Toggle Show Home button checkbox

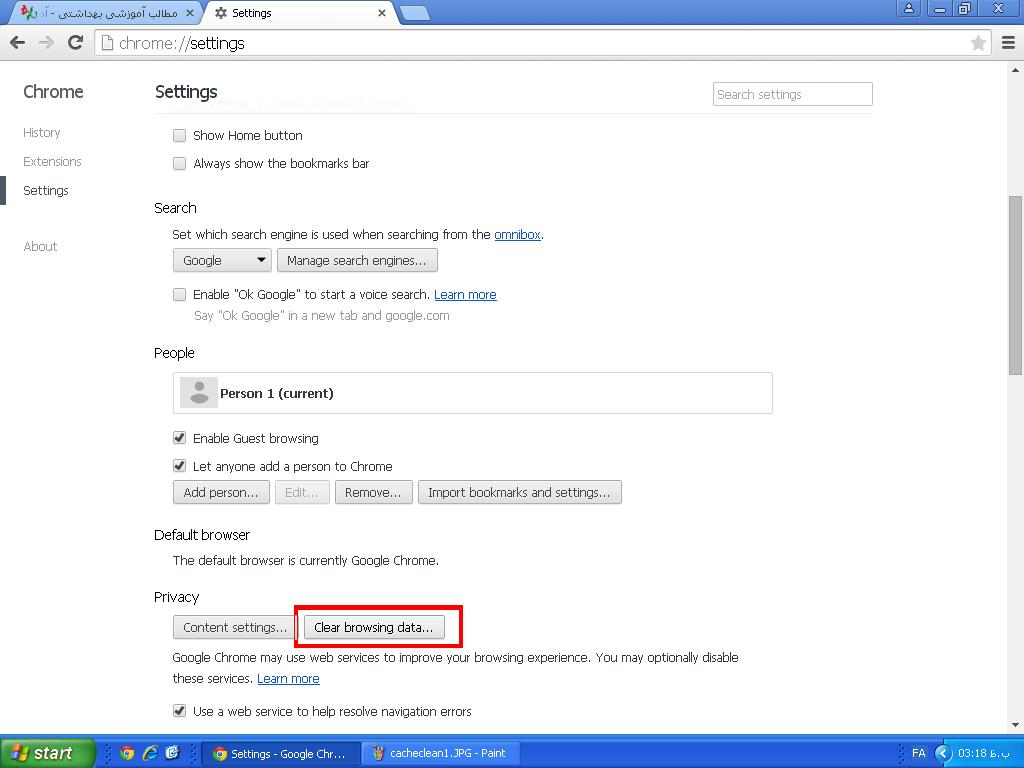pyautogui.click(x=180, y=136)
